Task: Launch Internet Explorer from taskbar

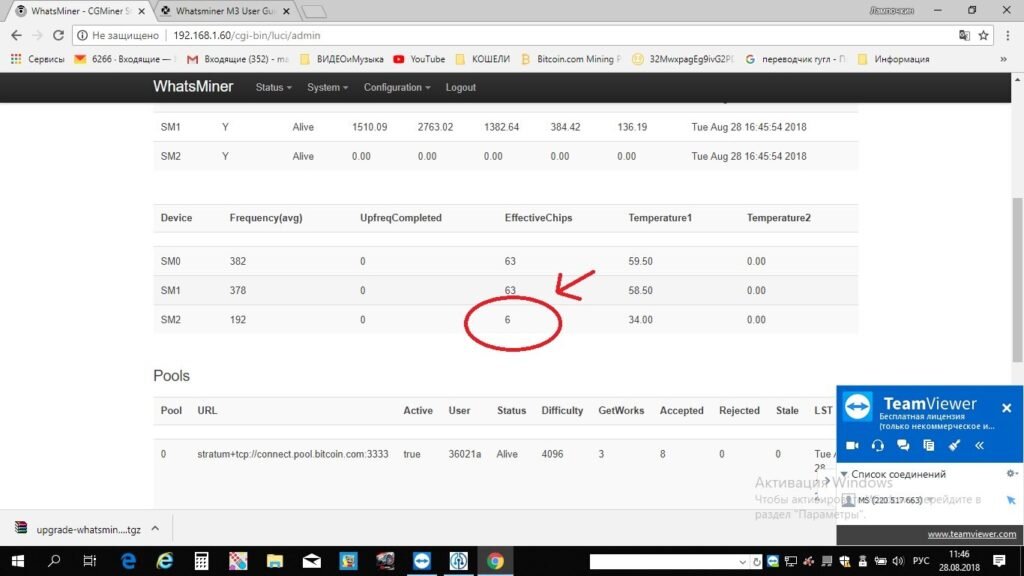Action: click(165, 561)
